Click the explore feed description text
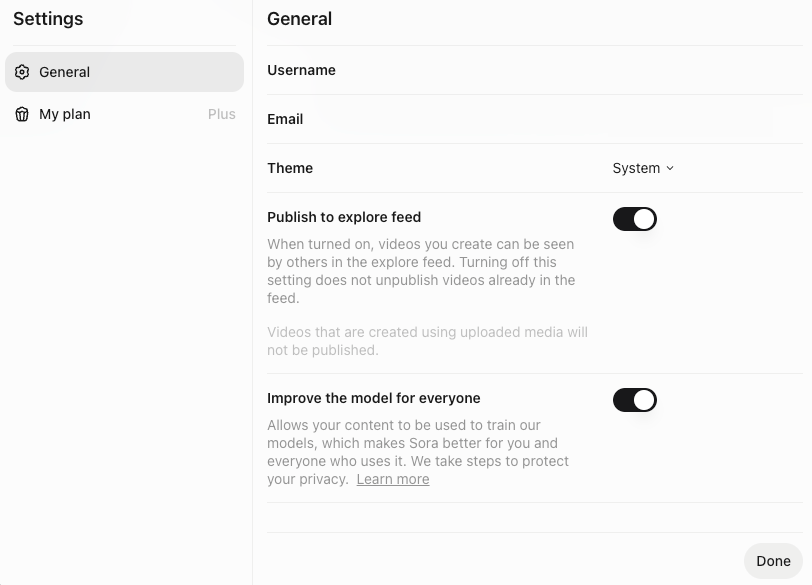 pyautogui.click(x=421, y=271)
